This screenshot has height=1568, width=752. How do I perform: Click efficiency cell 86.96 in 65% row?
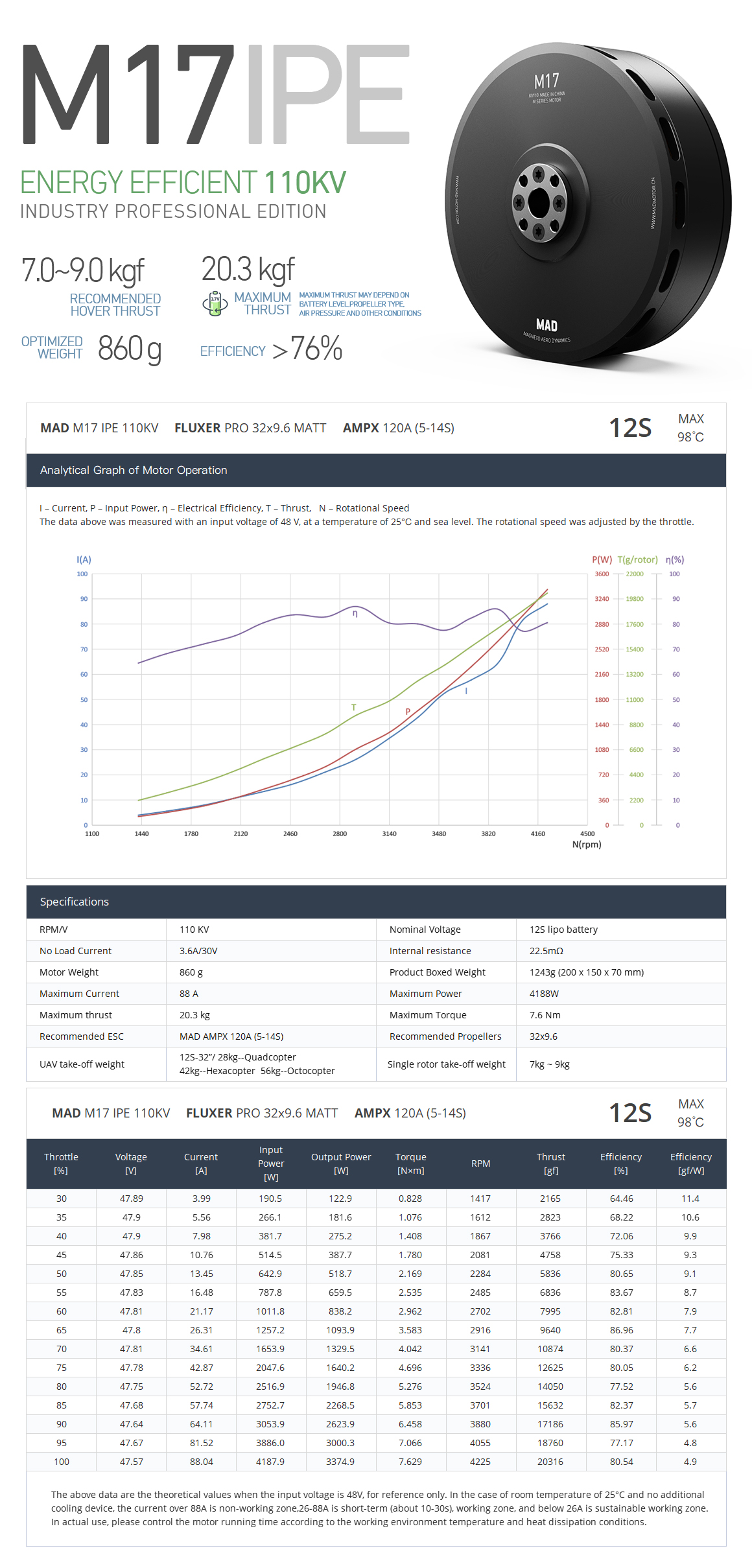click(621, 1330)
